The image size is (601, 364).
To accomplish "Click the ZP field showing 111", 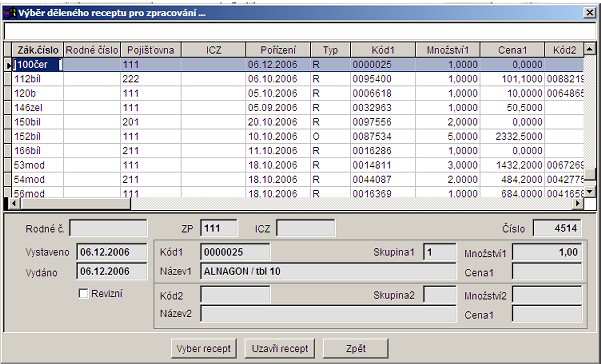I will [x=219, y=228].
